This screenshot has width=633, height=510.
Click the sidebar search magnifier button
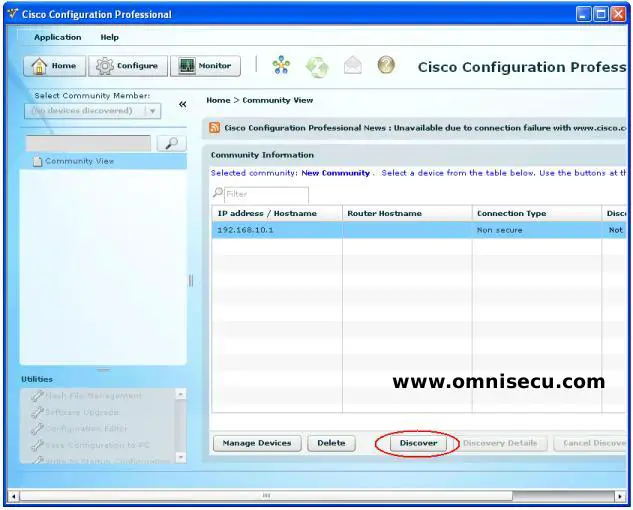[x=172, y=143]
